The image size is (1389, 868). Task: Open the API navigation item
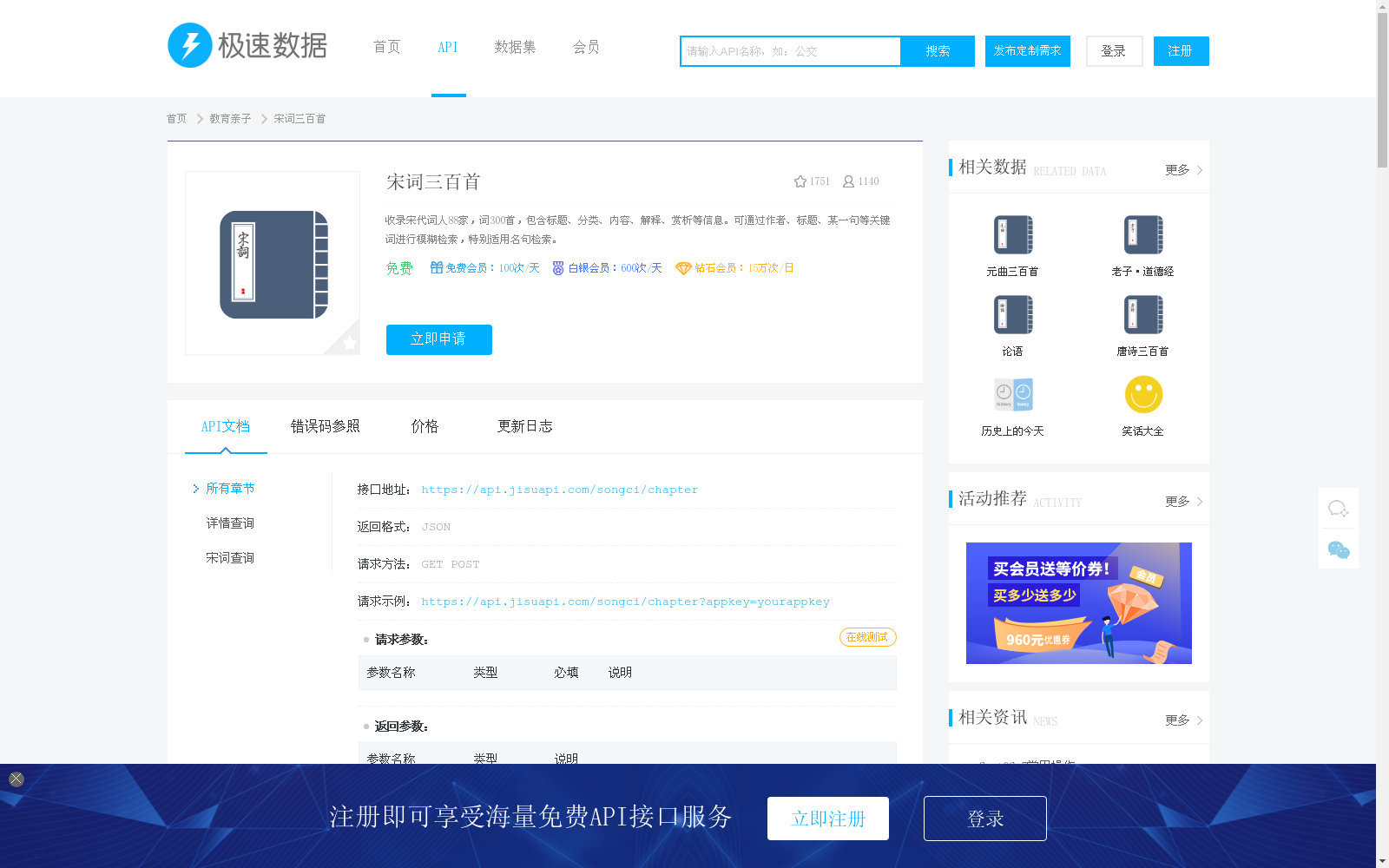[x=448, y=47]
